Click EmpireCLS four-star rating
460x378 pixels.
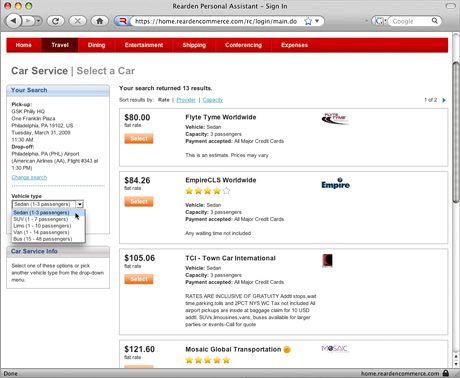click(208, 191)
